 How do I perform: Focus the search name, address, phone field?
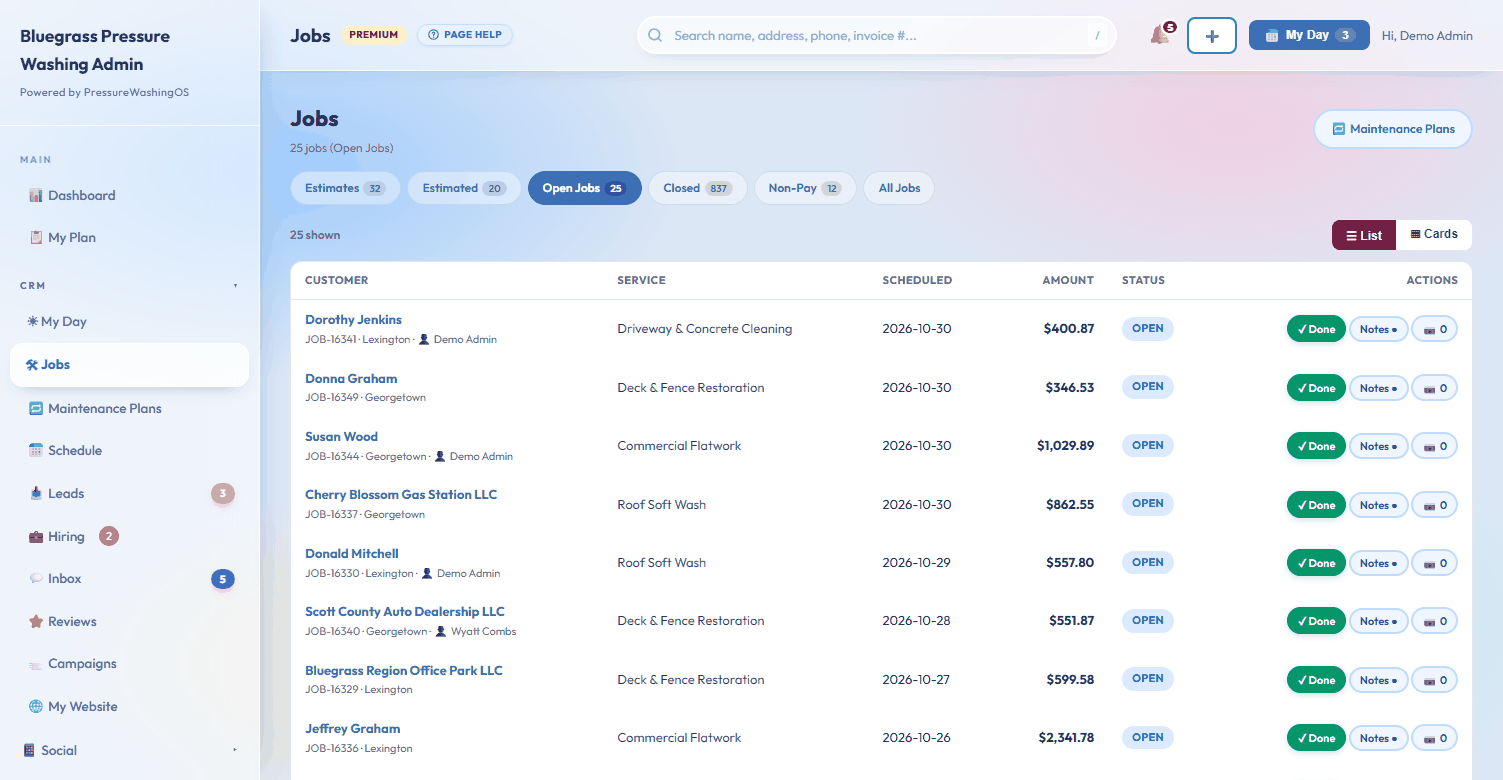877,36
